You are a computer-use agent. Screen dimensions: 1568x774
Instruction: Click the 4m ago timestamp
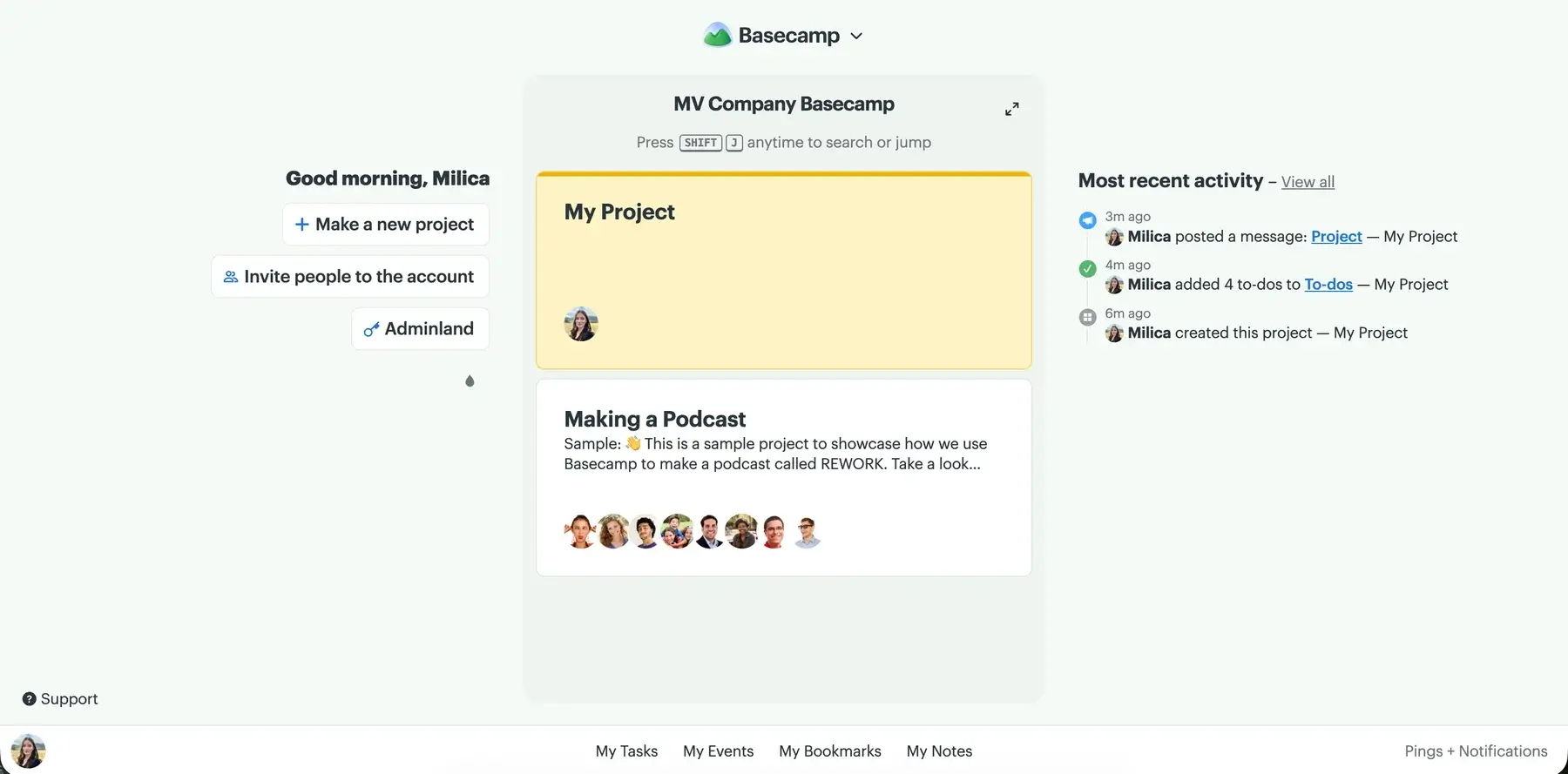[x=1128, y=266]
